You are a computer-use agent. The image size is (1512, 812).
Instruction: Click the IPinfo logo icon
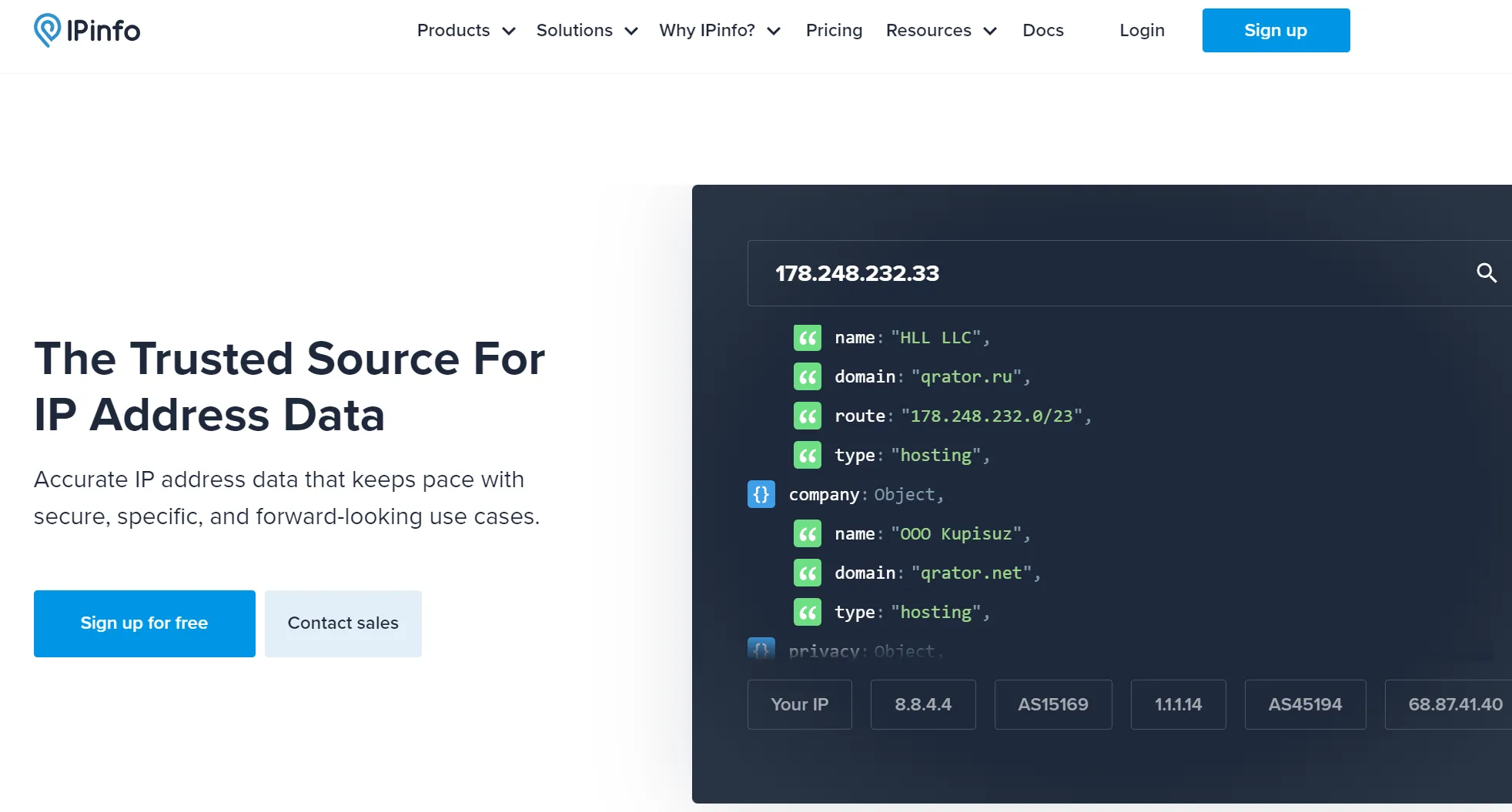click(x=48, y=30)
